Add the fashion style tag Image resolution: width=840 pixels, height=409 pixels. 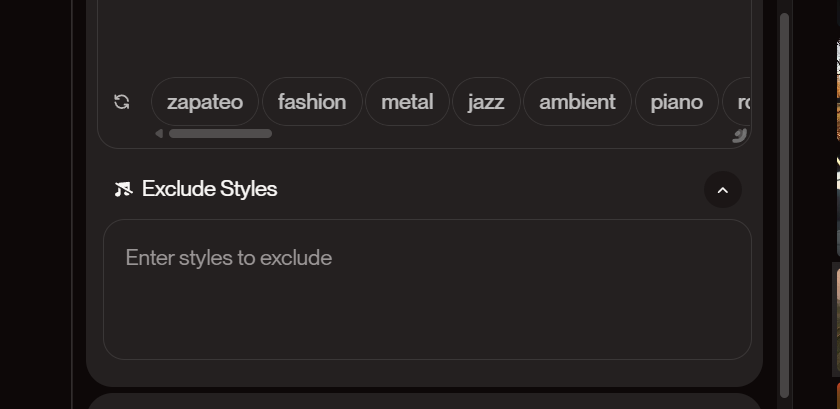312,102
